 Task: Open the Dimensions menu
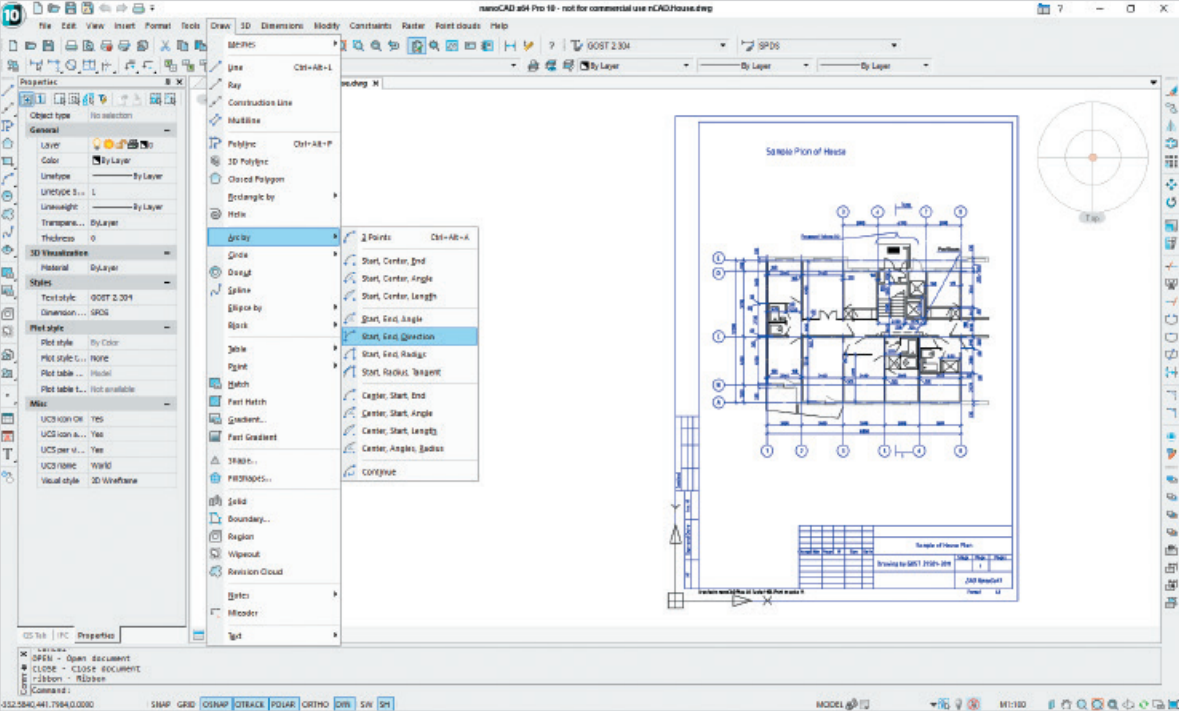(281, 25)
